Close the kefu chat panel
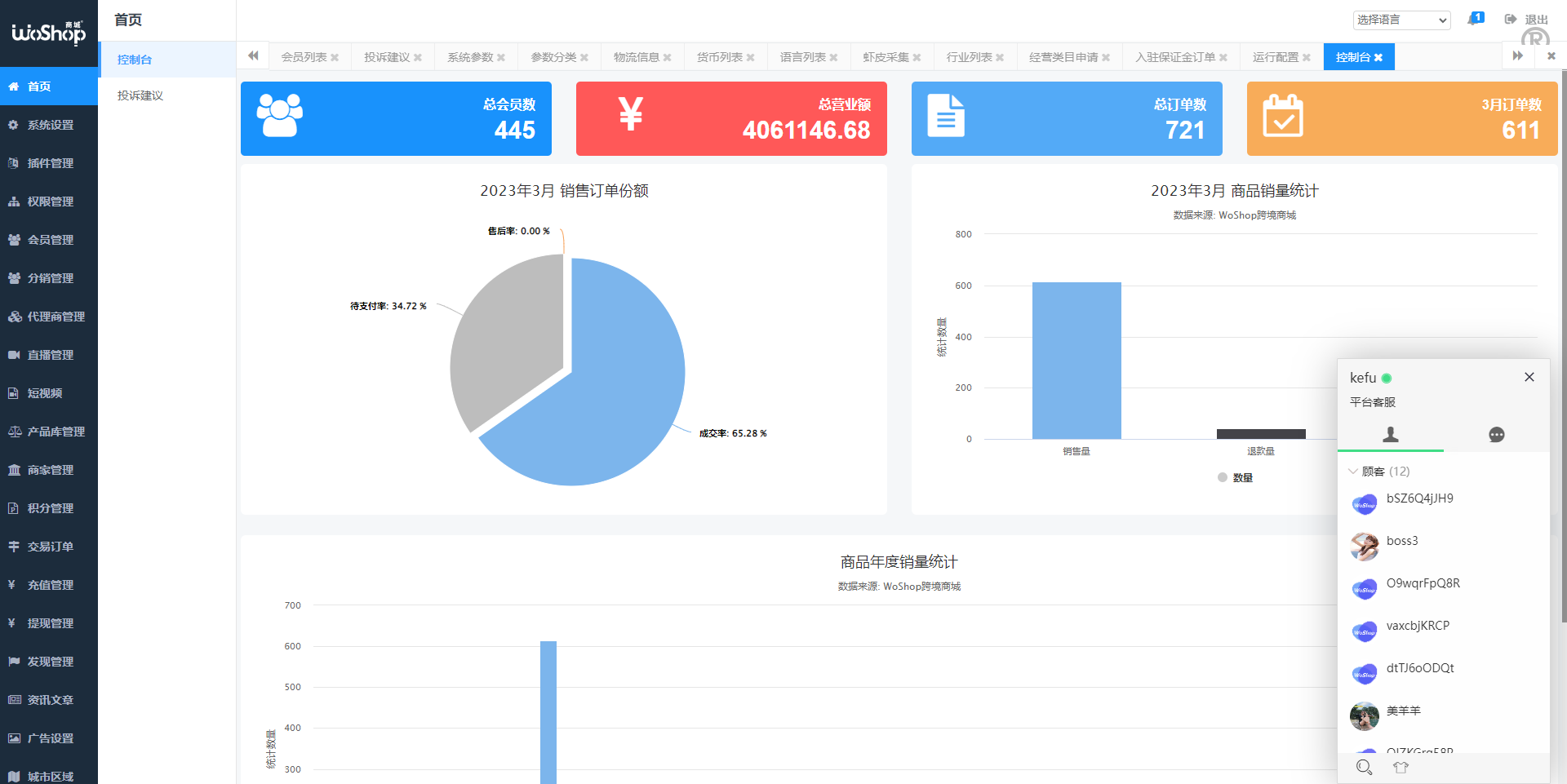 click(x=1529, y=377)
